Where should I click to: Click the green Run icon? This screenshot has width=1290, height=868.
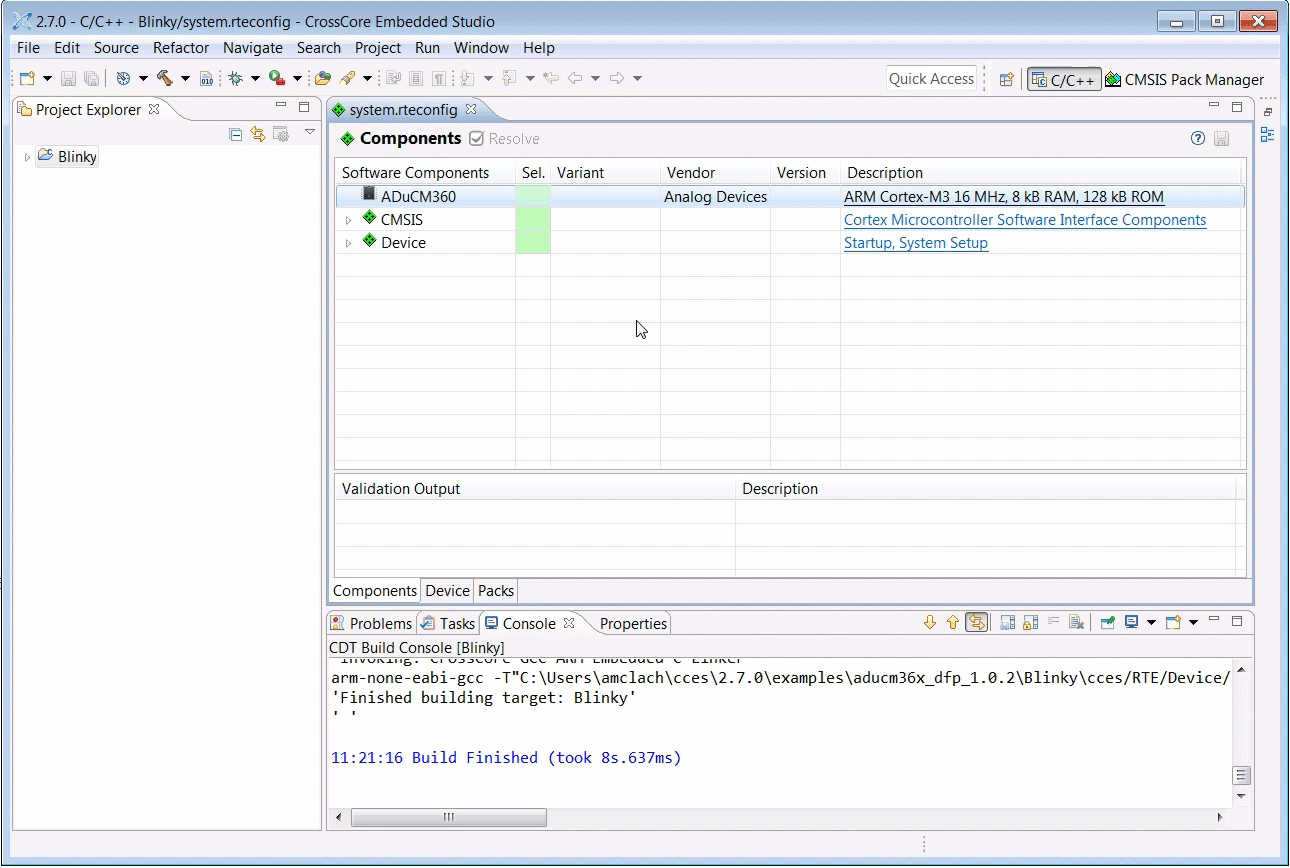277,78
